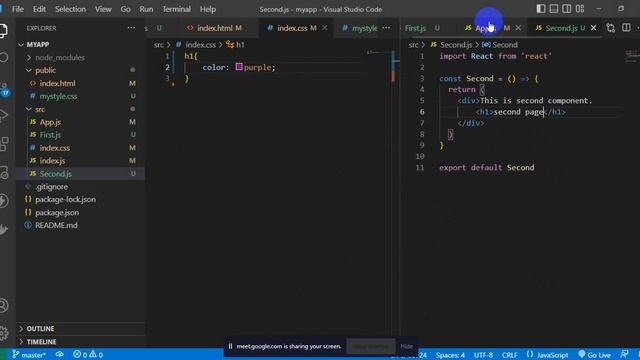This screenshot has width=640, height=360.
Task: Close the Second.js tab
Action: tap(593, 28)
